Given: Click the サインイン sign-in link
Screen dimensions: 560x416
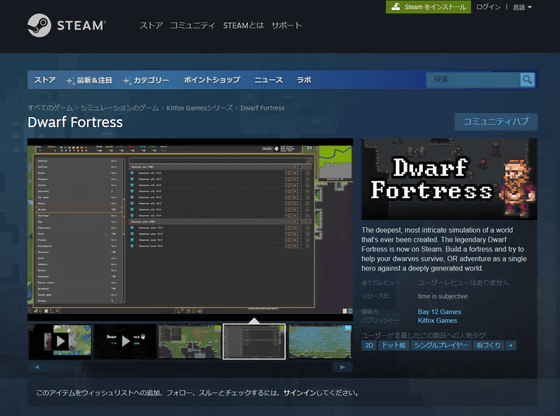Looking at the screenshot, I should (x=300, y=393).
